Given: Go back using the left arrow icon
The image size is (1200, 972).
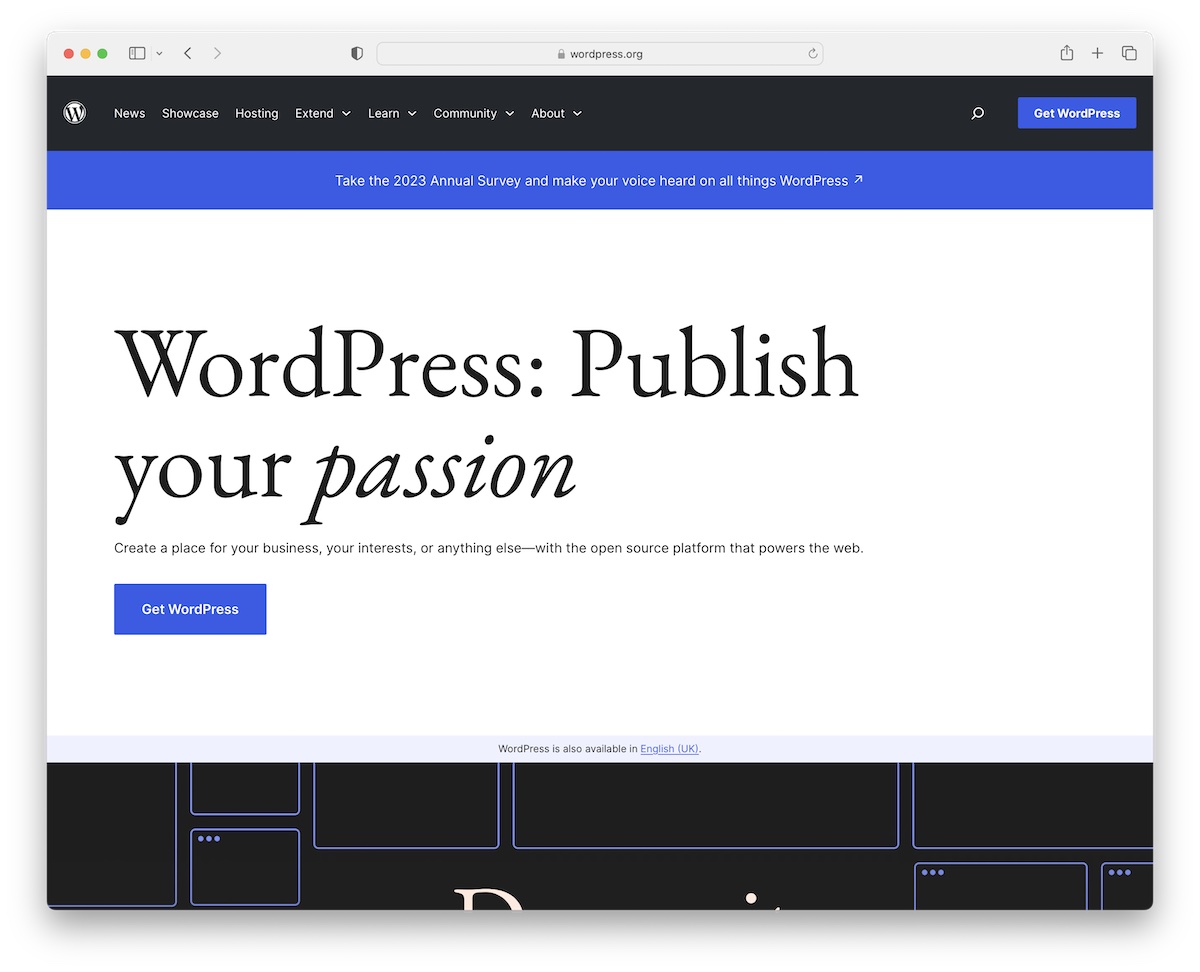Looking at the screenshot, I should pos(188,53).
